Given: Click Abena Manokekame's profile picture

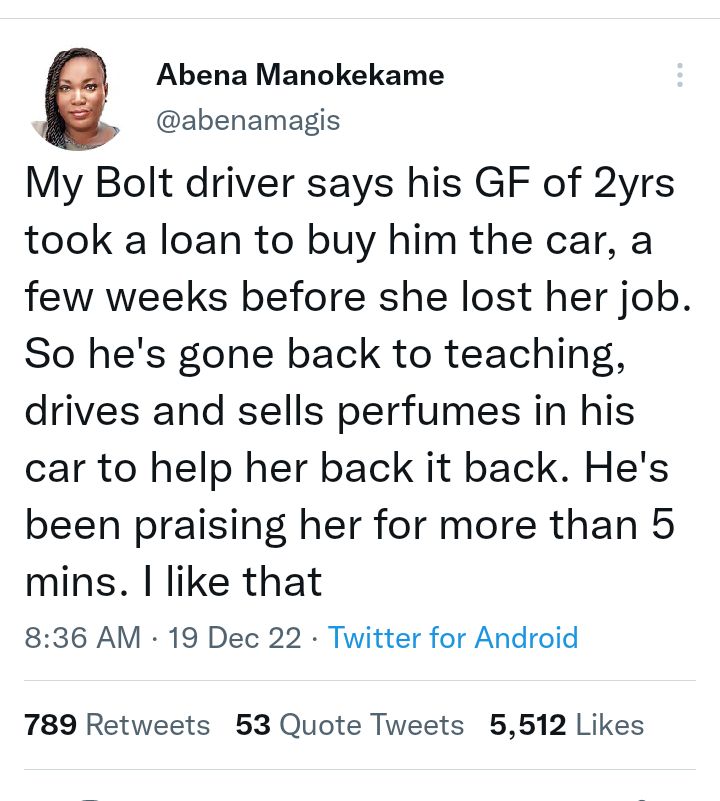Looking at the screenshot, I should tap(77, 98).
